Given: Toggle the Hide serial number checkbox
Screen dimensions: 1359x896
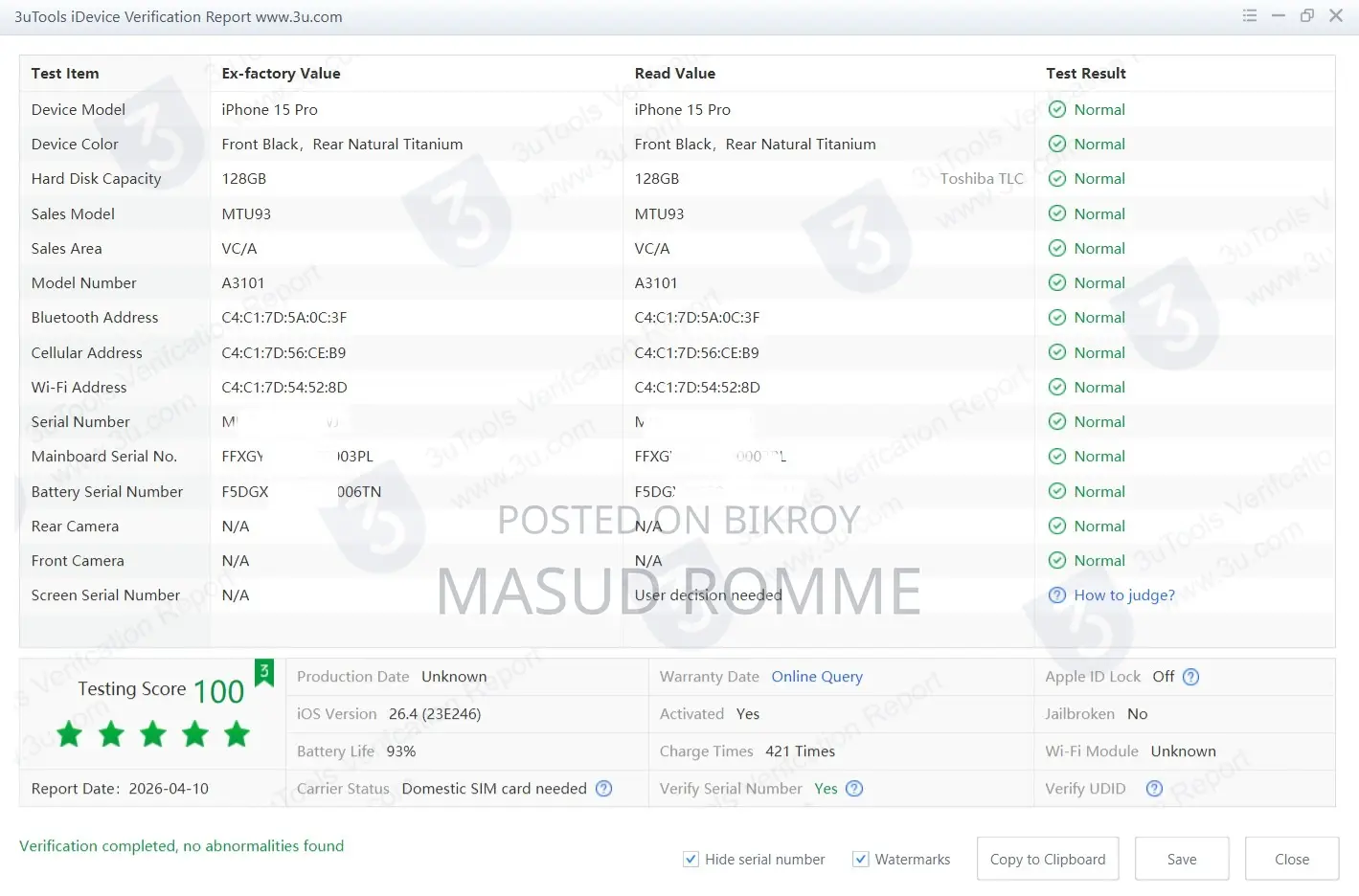Looking at the screenshot, I should 691,860.
